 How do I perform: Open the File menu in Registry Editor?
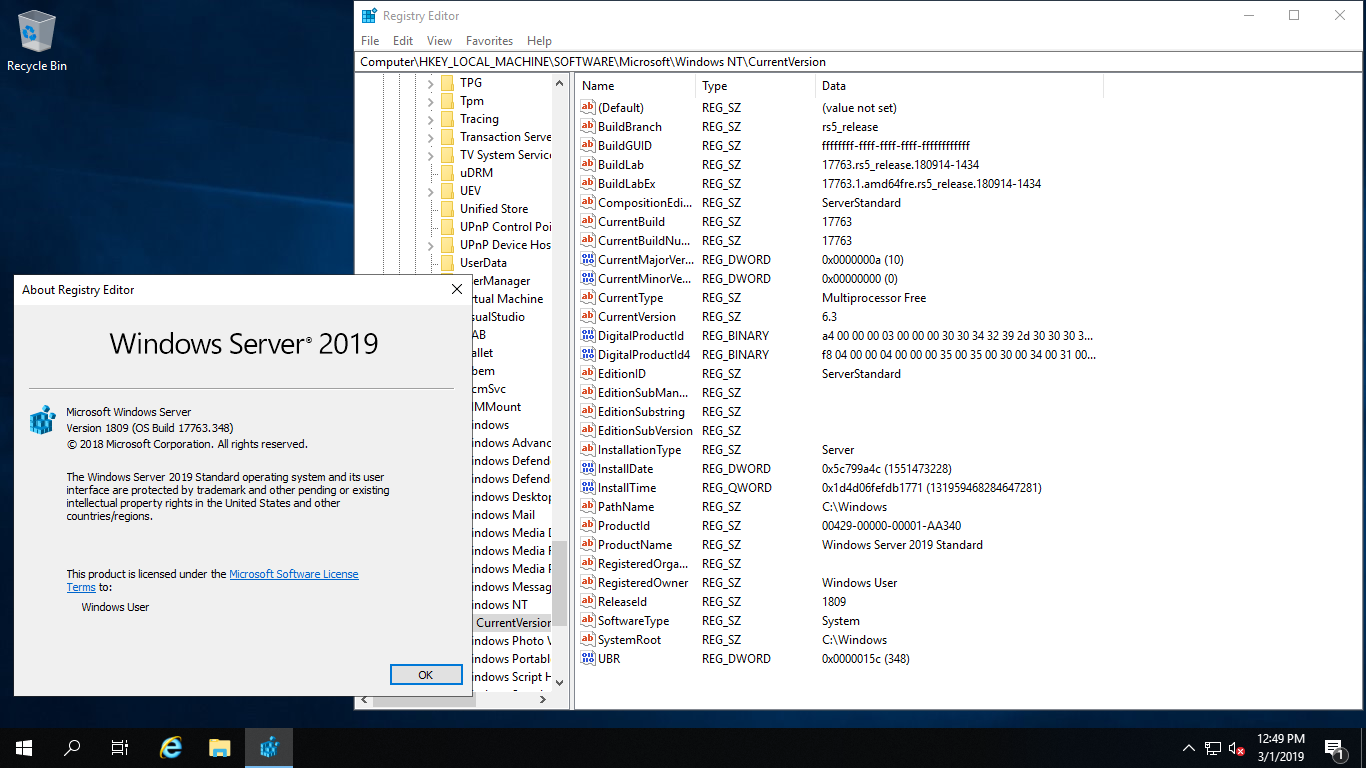point(370,41)
